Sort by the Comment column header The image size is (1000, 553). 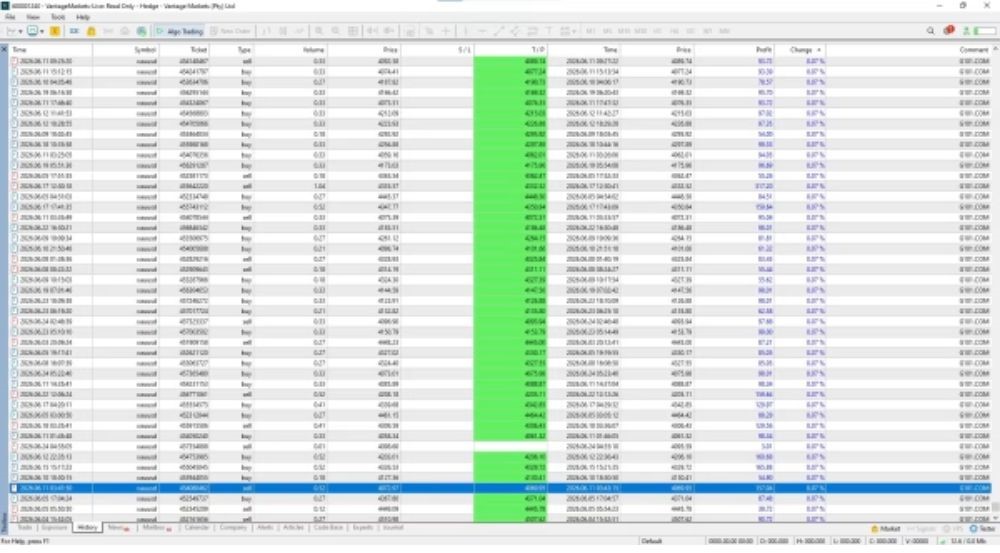(973, 50)
